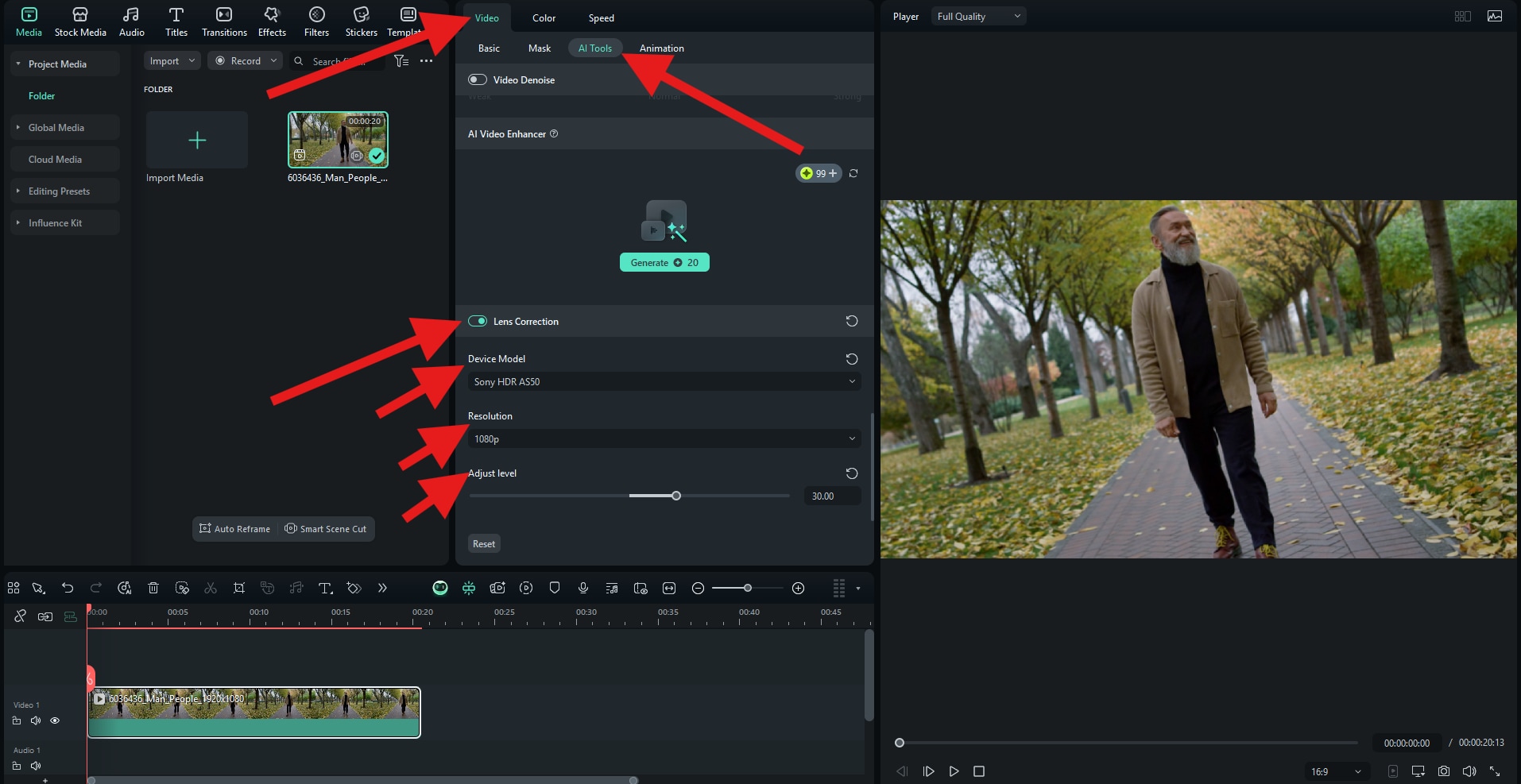Click Import Media plus tile
Viewport: 1521px width, 784px height.
tap(197, 140)
